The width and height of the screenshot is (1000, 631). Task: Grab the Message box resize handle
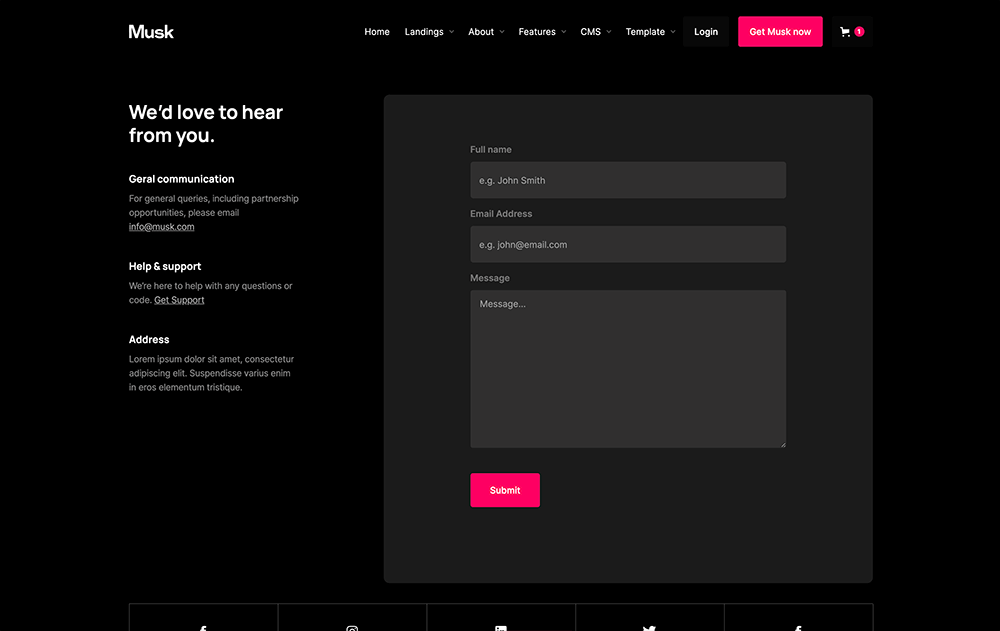pos(783,444)
